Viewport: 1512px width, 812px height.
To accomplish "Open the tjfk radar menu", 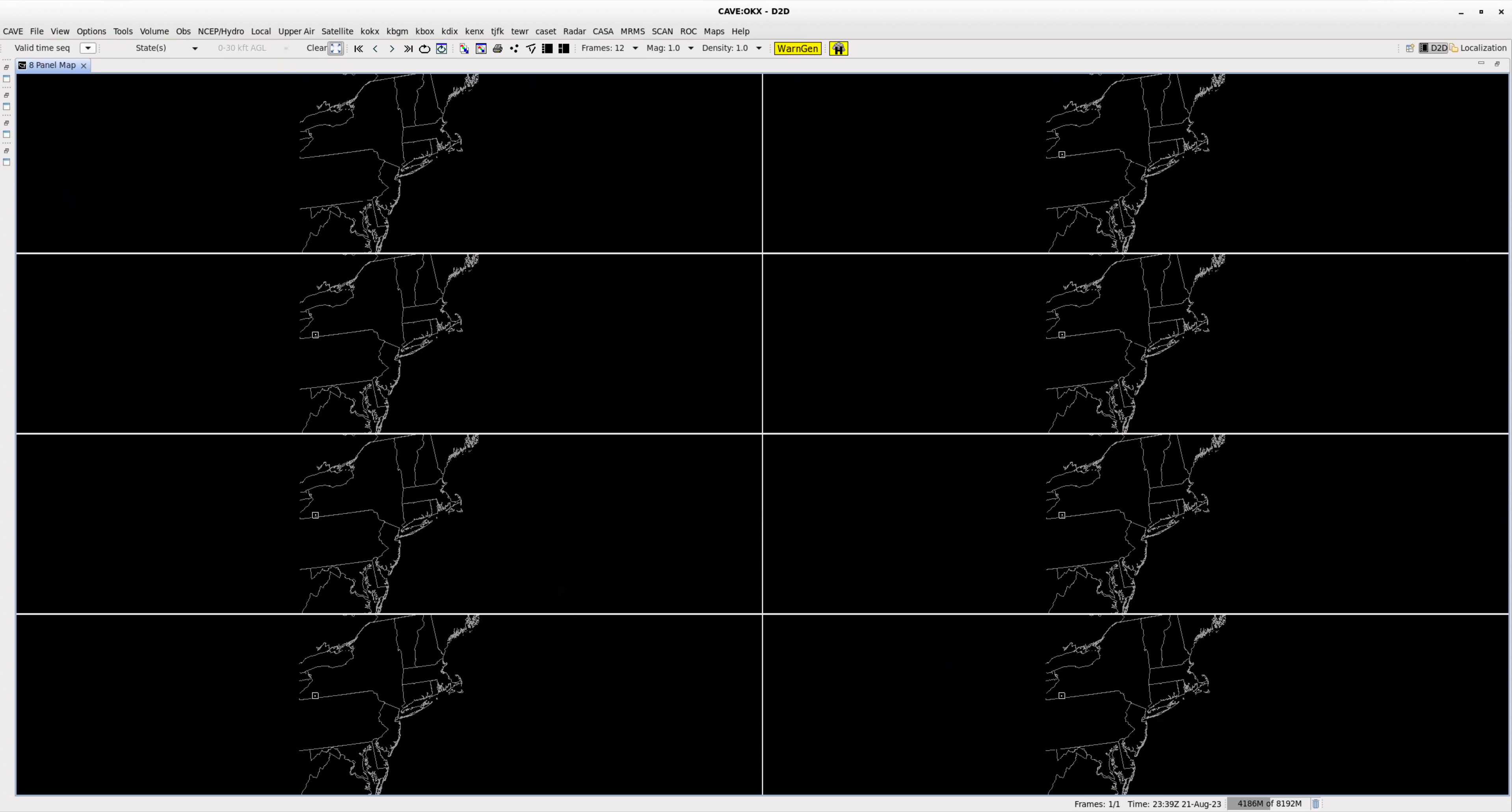I will point(497,31).
